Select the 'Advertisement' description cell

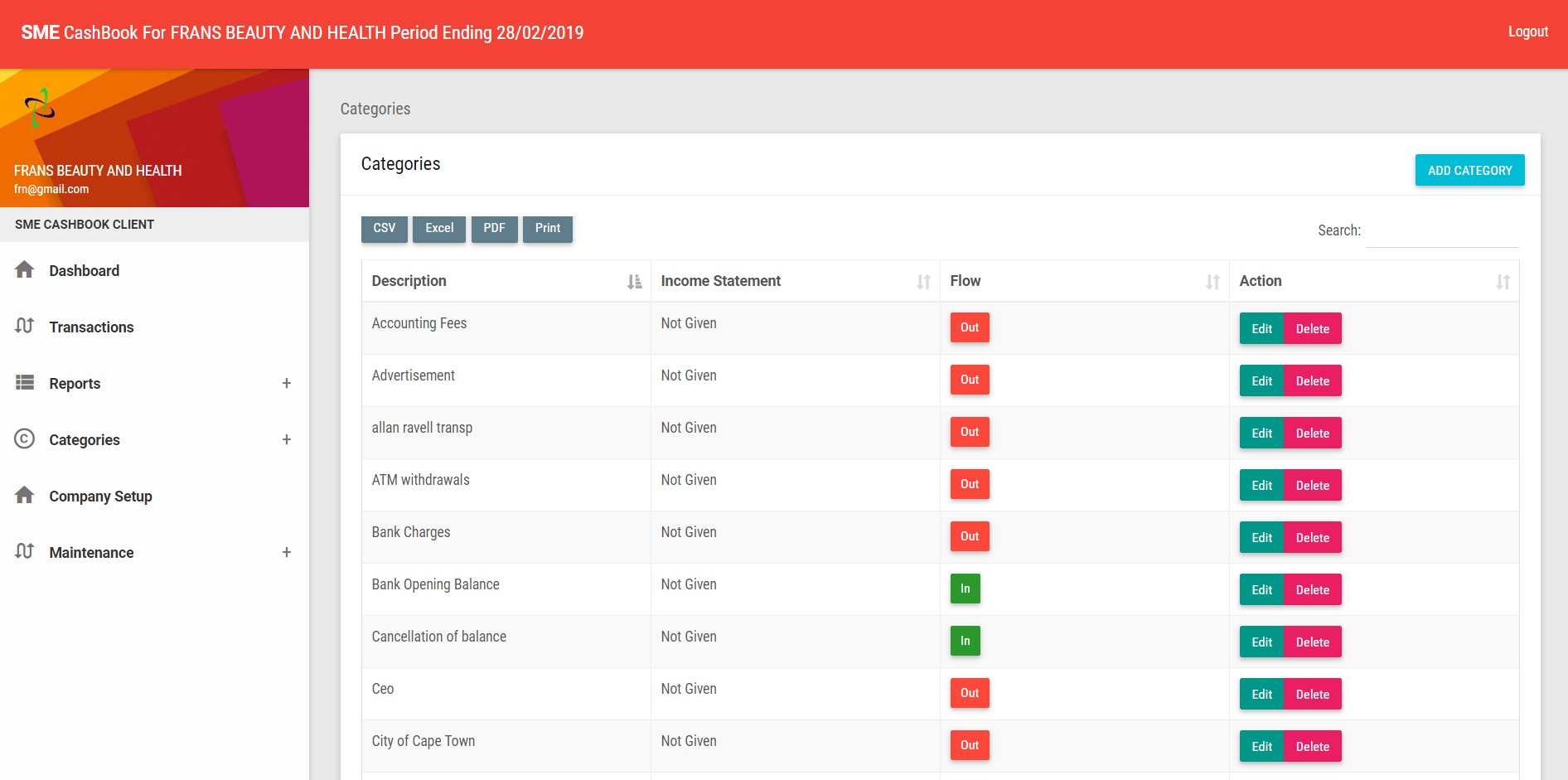(x=506, y=380)
